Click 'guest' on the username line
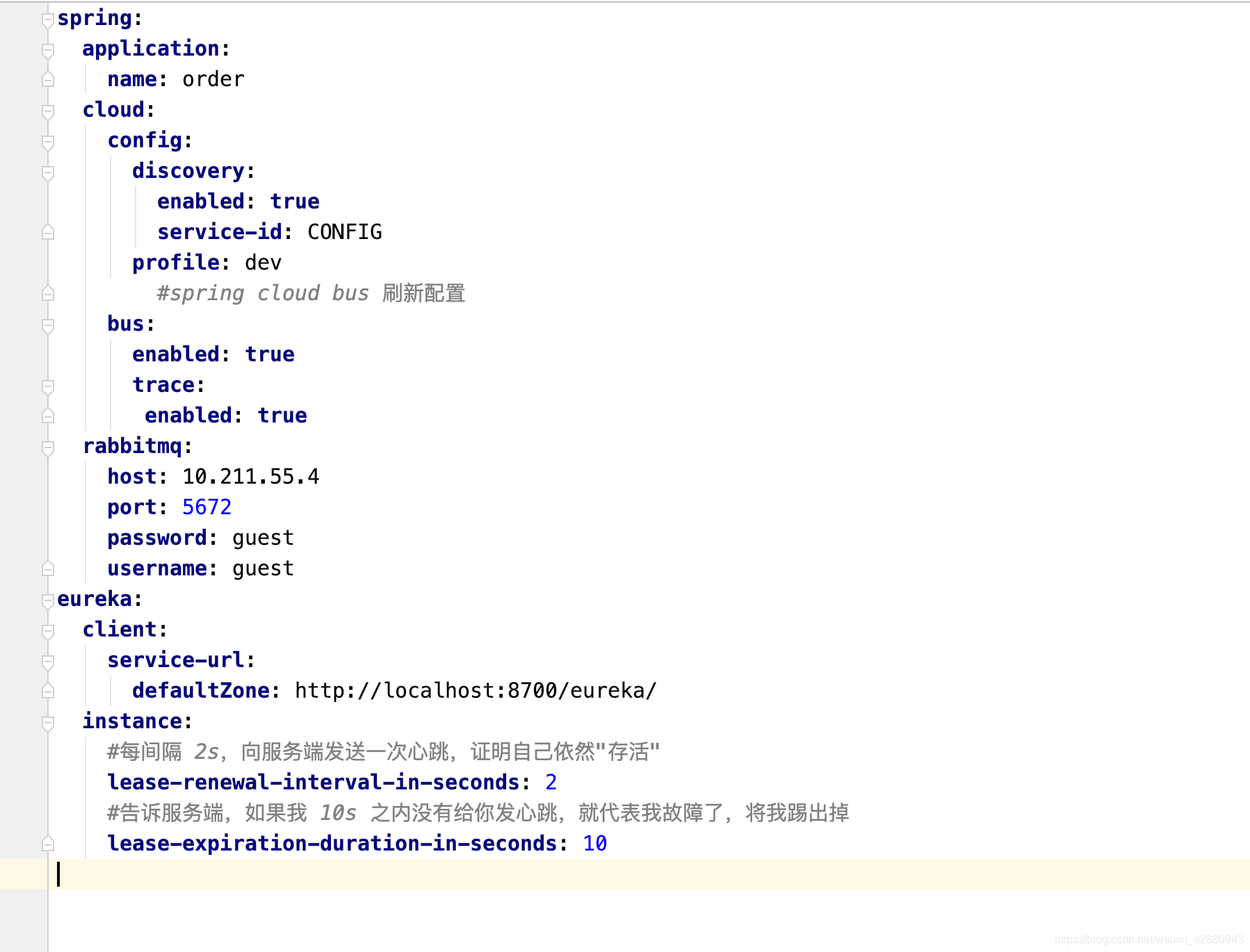This screenshot has width=1250, height=952. point(263,568)
